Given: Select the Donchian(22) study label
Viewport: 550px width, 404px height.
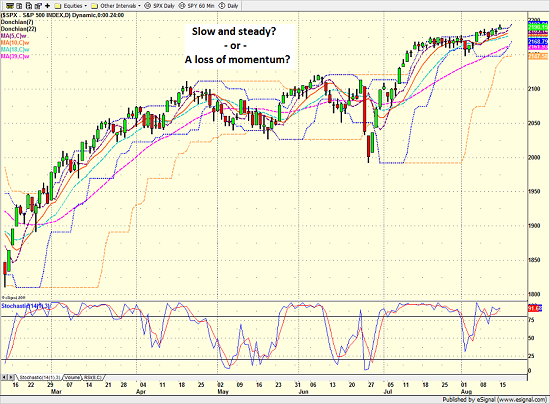Looking at the screenshot, I should pos(18,29).
